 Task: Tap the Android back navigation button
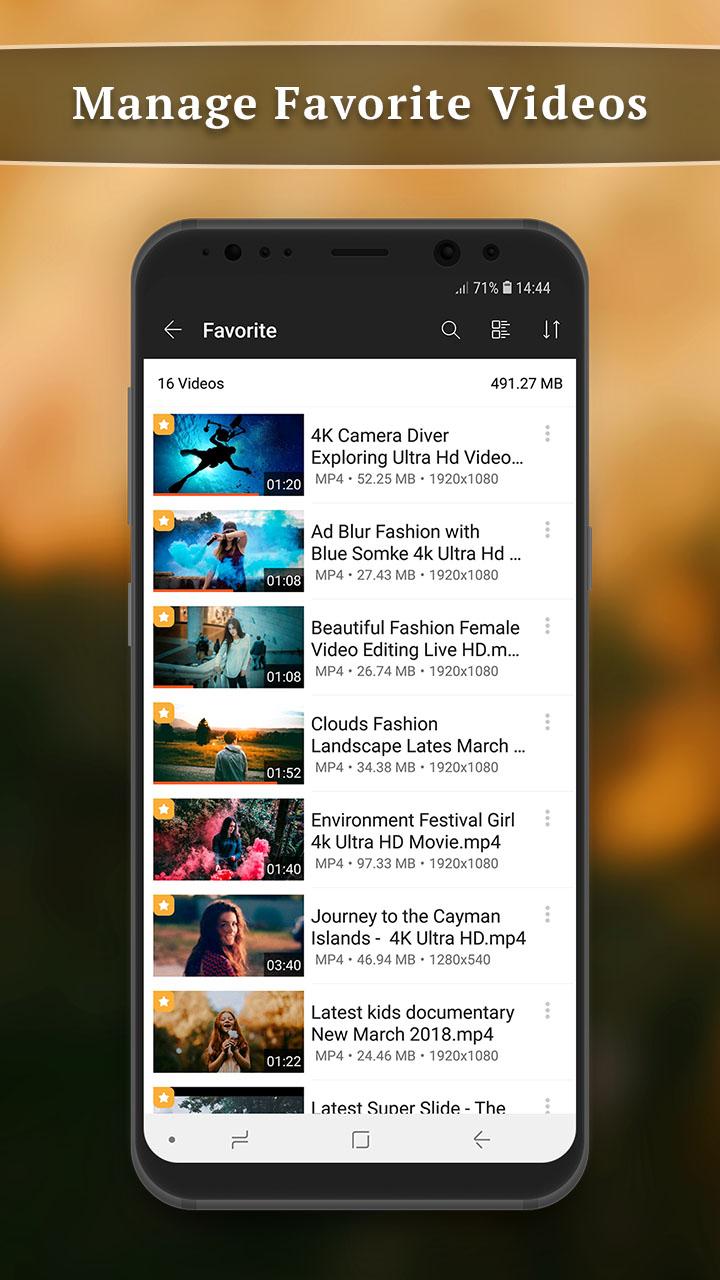(481, 1140)
